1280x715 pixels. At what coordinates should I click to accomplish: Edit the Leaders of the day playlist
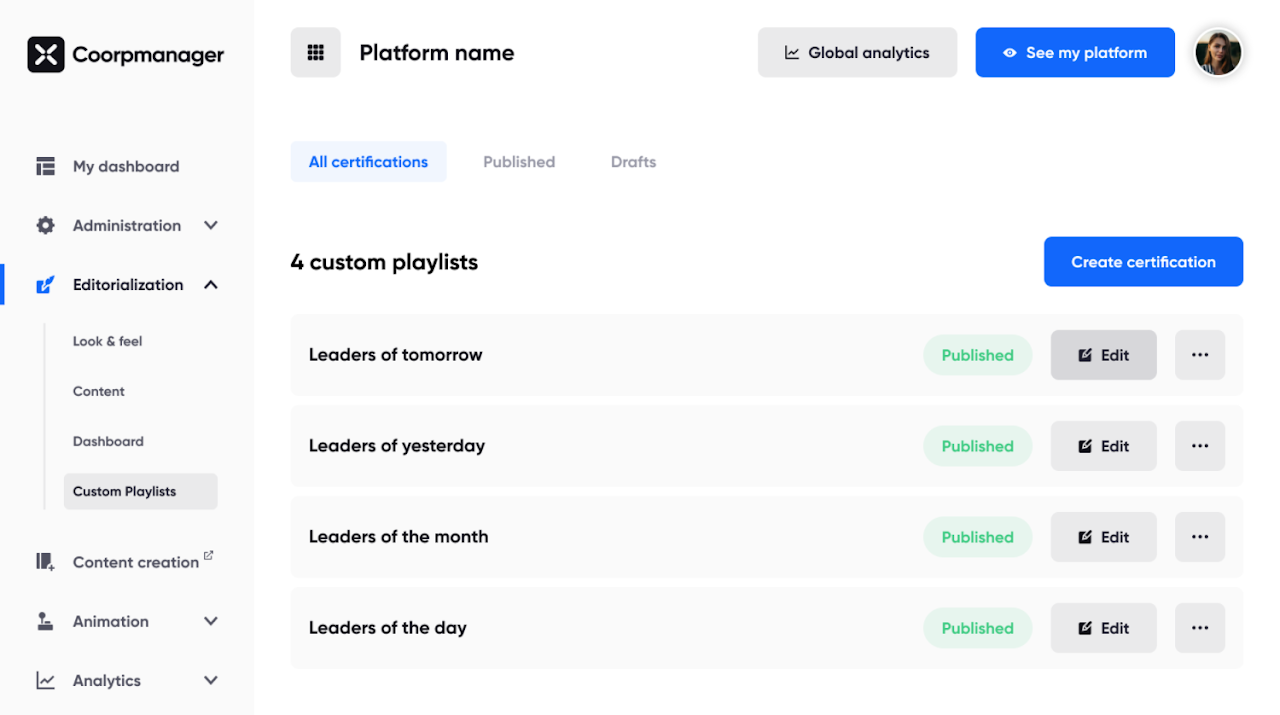tap(1104, 628)
